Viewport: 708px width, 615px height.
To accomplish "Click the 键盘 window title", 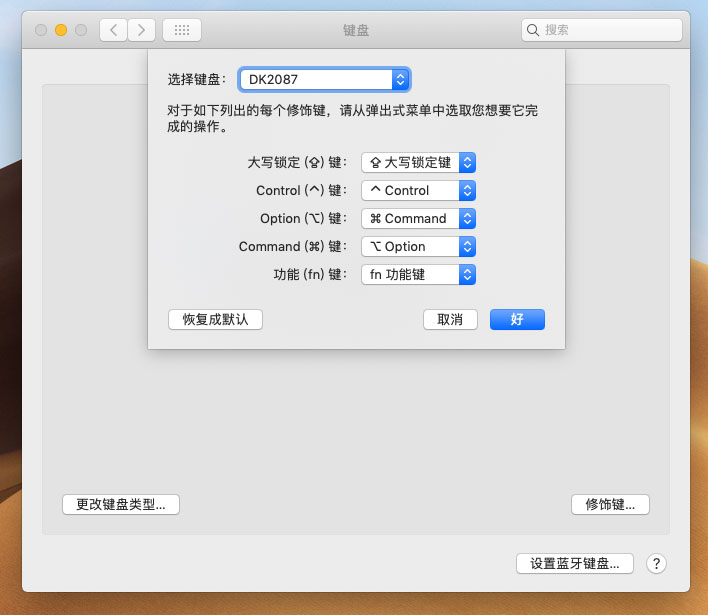I will (356, 30).
